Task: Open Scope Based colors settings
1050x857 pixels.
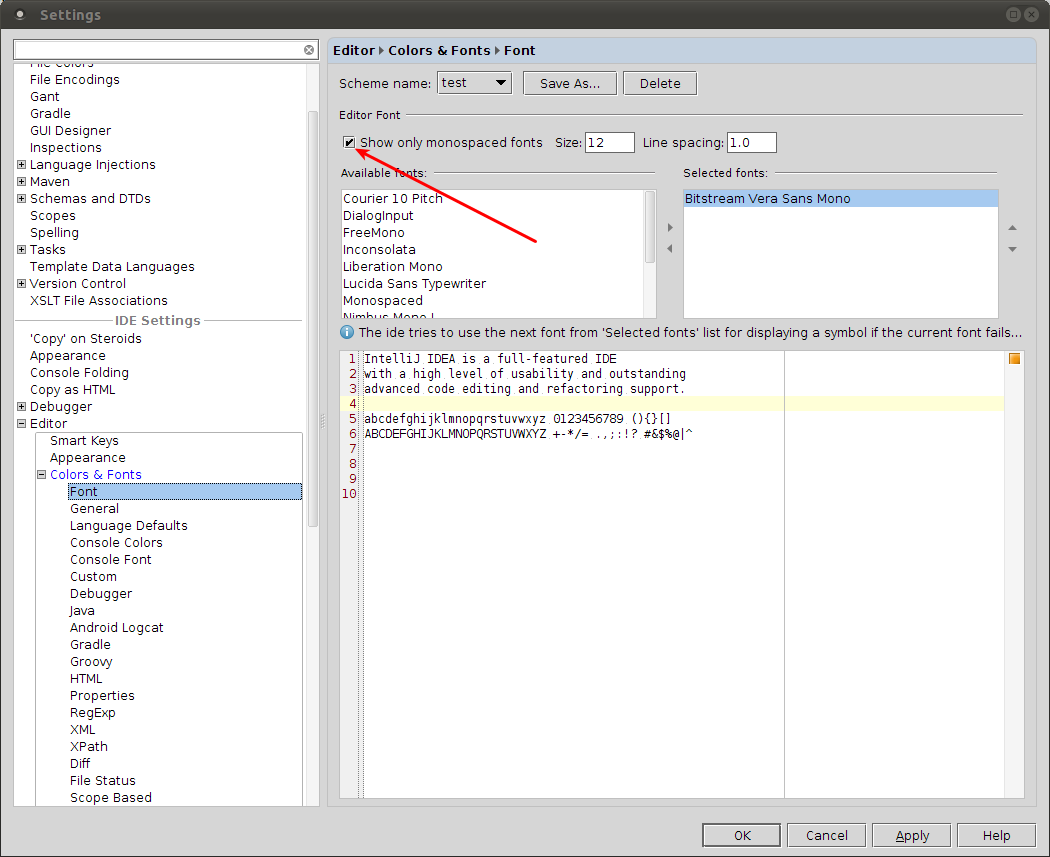Action: [110, 797]
